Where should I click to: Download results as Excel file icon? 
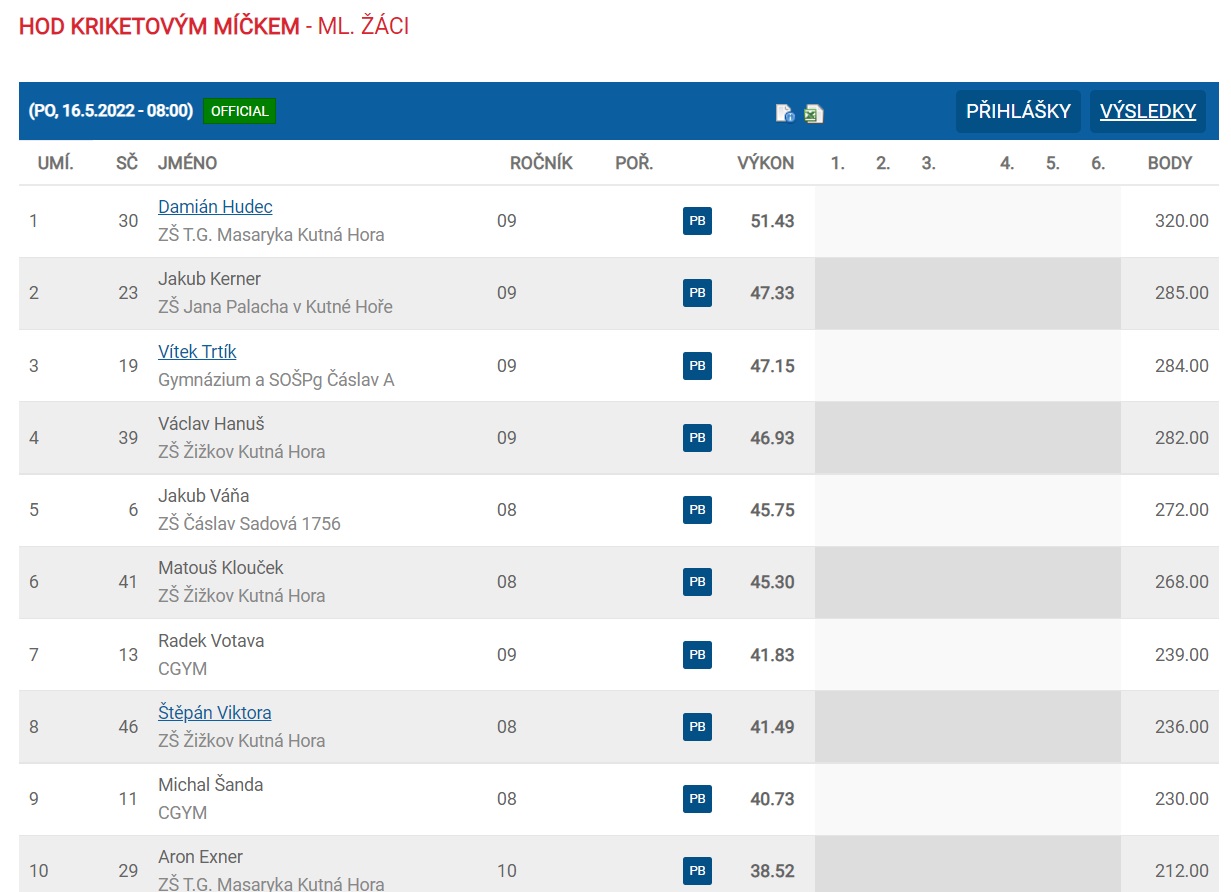point(814,113)
